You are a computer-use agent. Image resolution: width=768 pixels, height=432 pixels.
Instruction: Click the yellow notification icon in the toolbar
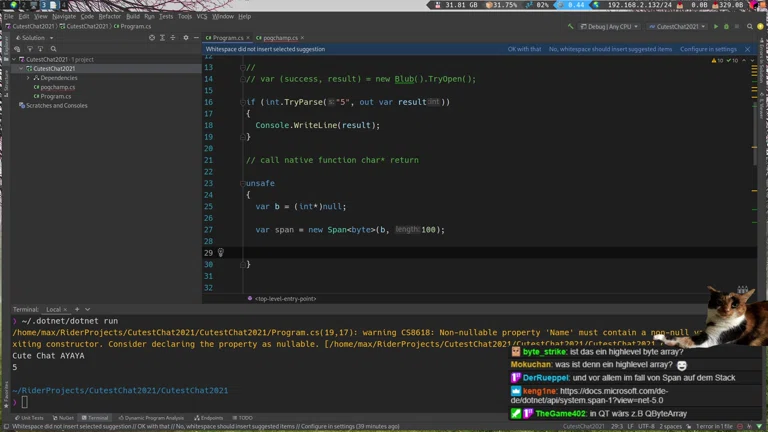pyautogui.click(x=760, y=26)
